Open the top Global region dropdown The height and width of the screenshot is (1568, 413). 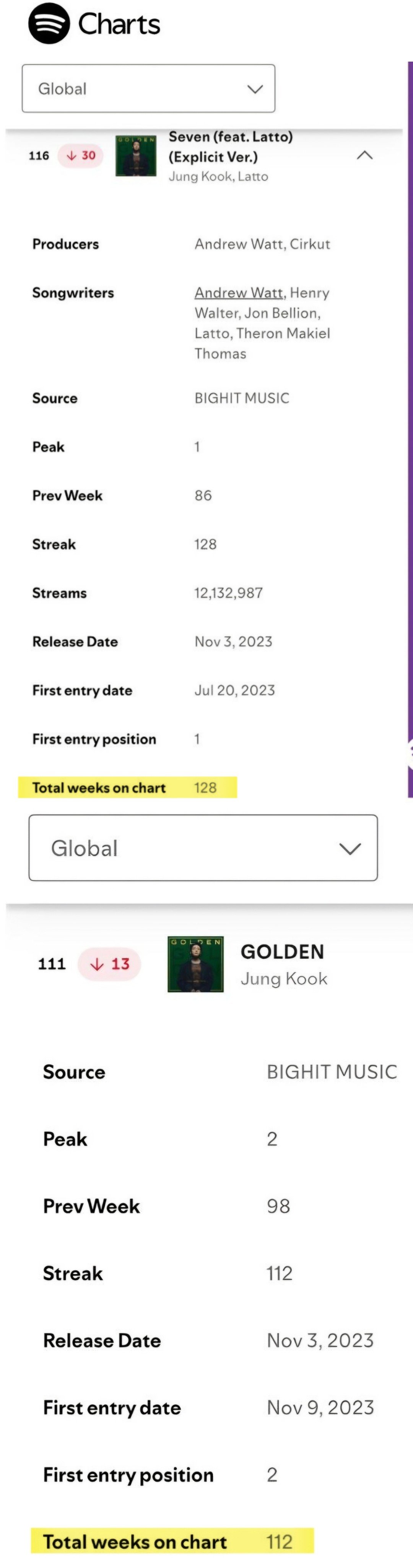pos(148,89)
